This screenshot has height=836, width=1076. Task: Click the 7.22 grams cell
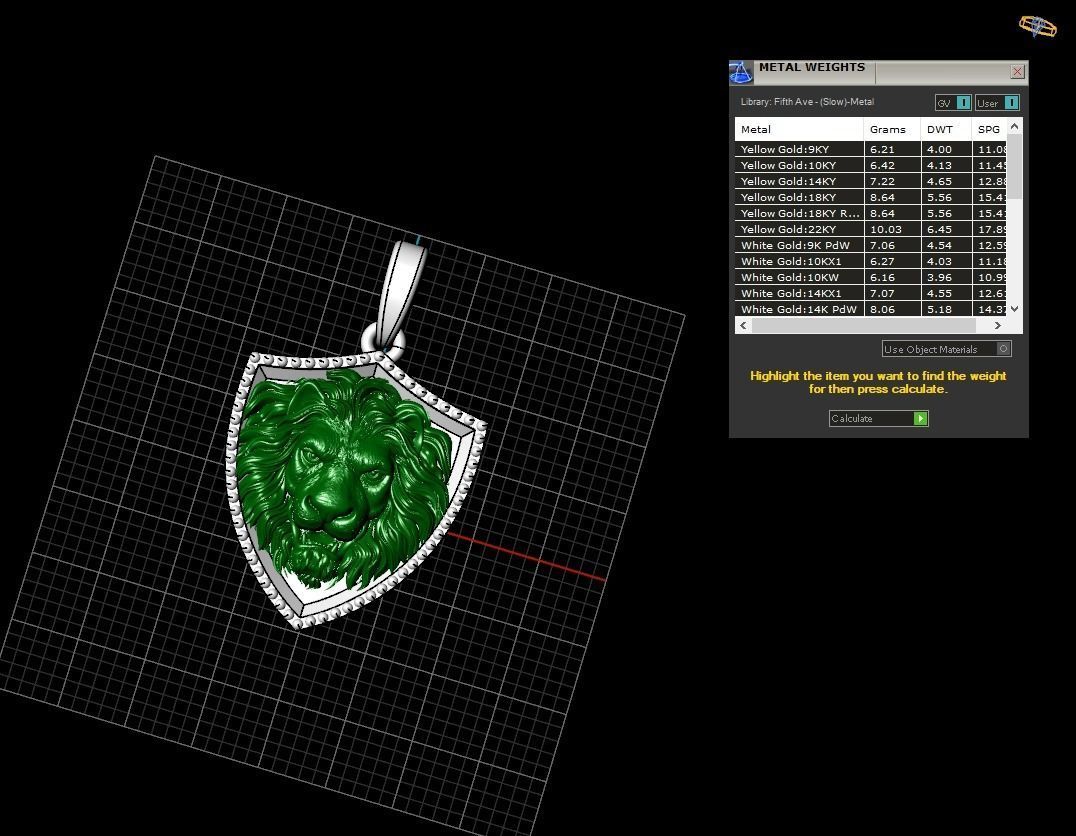click(892, 181)
